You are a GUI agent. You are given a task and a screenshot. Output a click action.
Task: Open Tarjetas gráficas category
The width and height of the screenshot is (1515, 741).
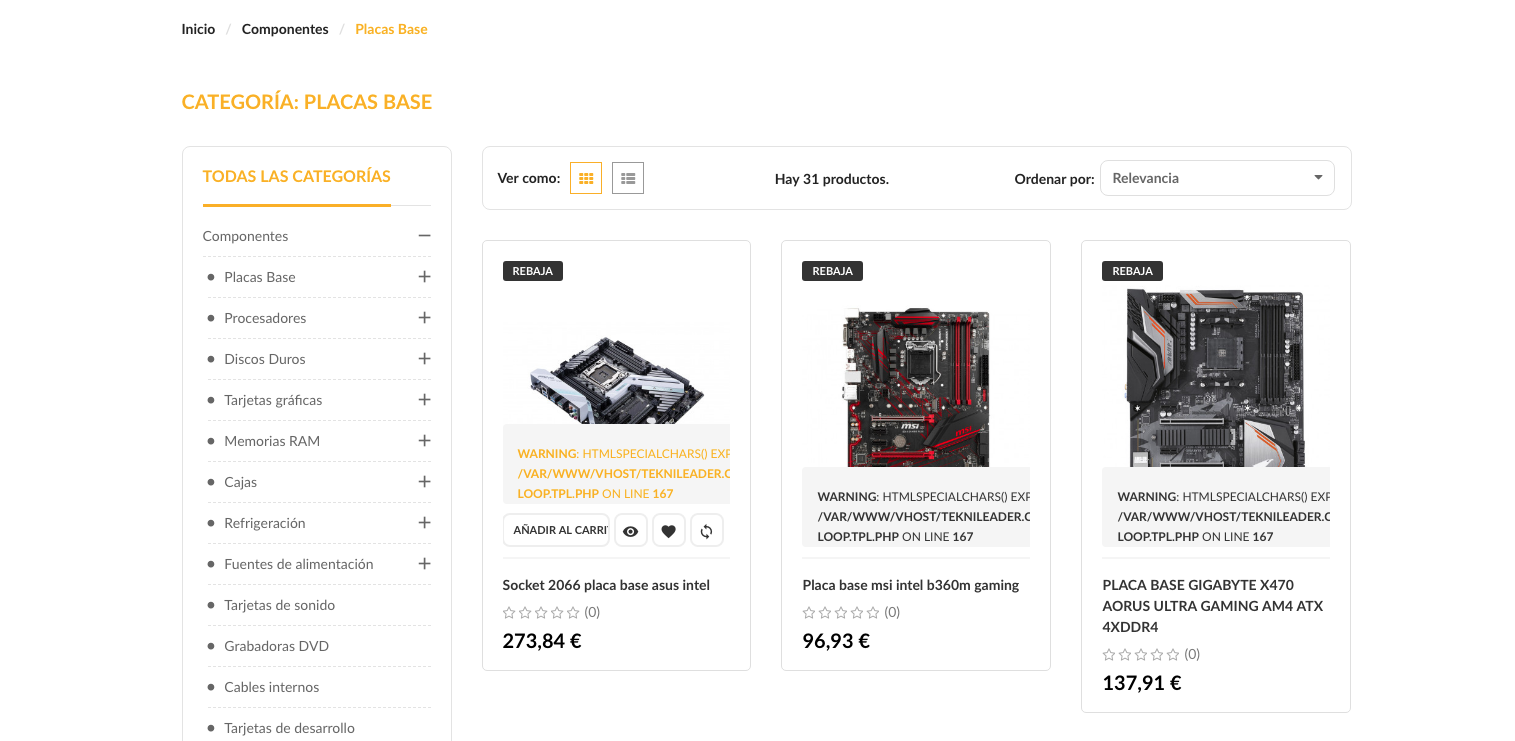(x=273, y=400)
